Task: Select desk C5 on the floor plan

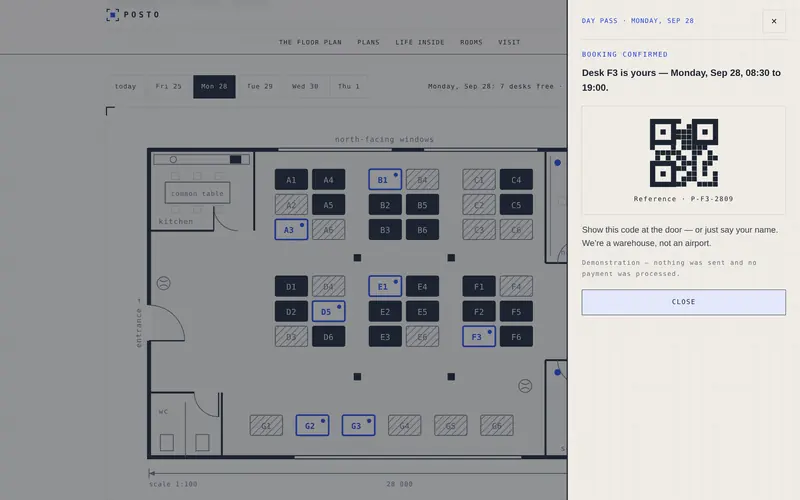Action: 516,205
